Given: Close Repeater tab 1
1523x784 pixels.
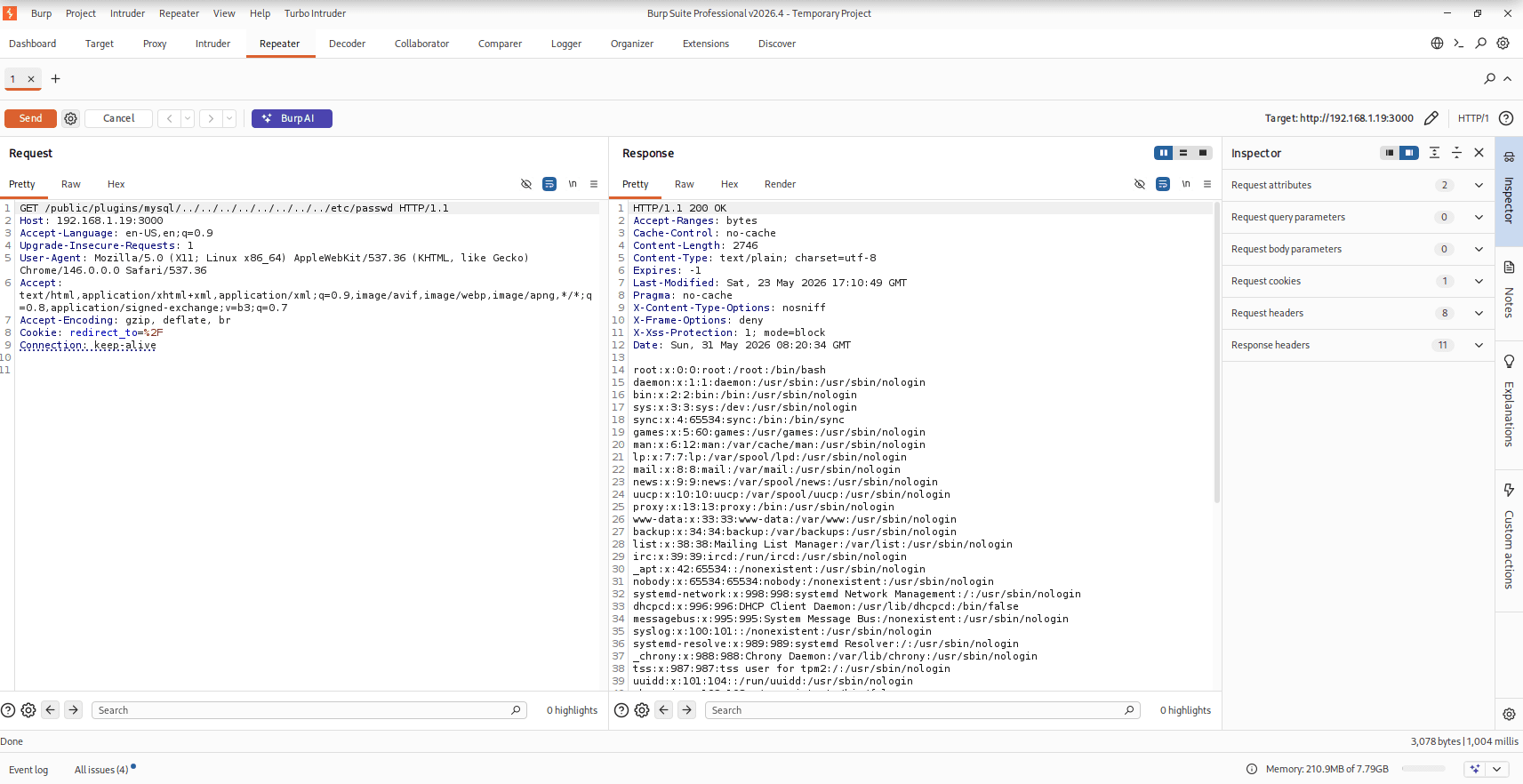Looking at the screenshot, I should (31, 79).
